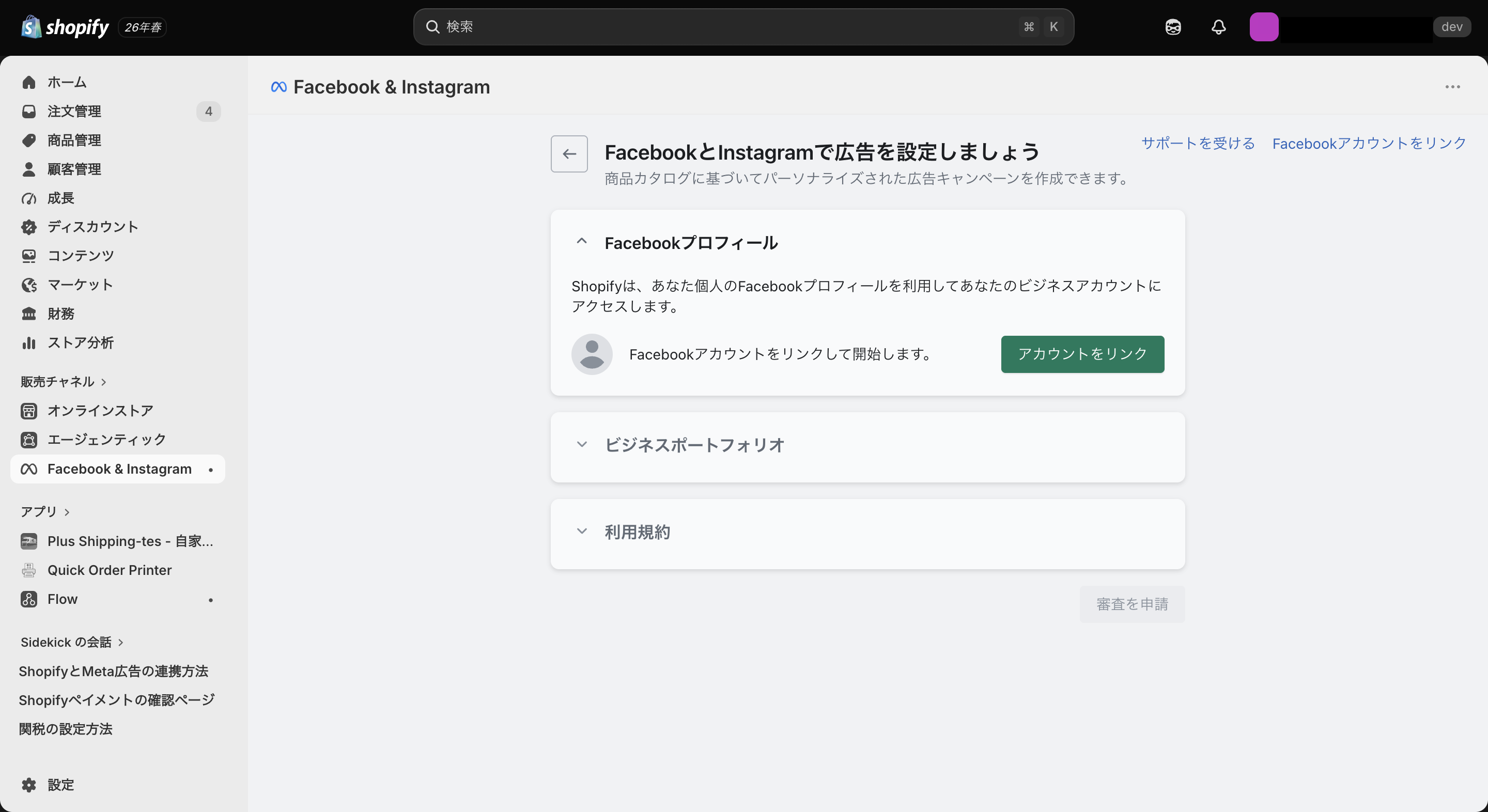The image size is (1488, 812).
Task: Click the Plus Shipping-tes app icon
Action: click(x=29, y=541)
